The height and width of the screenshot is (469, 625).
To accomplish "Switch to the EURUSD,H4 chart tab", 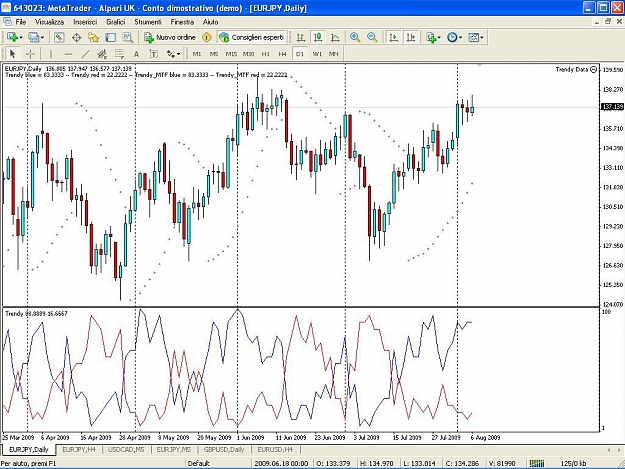I will click(275, 449).
